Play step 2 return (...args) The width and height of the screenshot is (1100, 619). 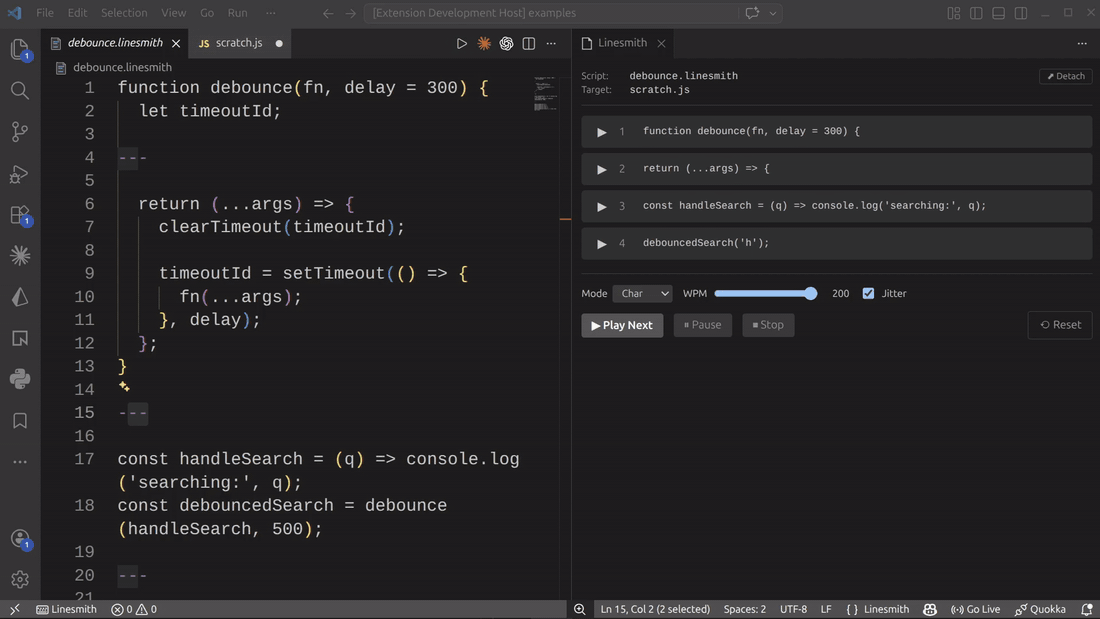tap(601, 169)
